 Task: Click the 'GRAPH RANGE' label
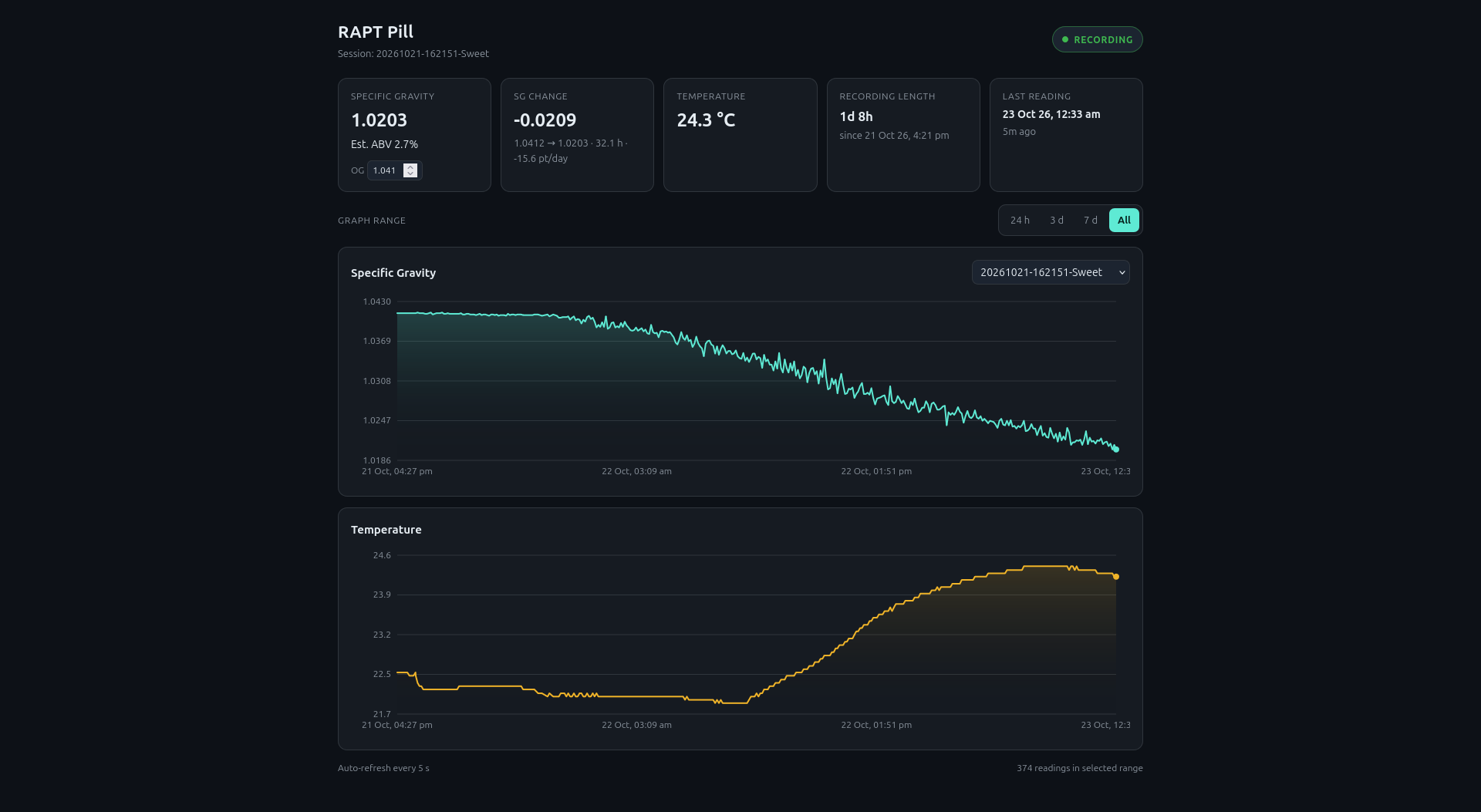click(372, 221)
